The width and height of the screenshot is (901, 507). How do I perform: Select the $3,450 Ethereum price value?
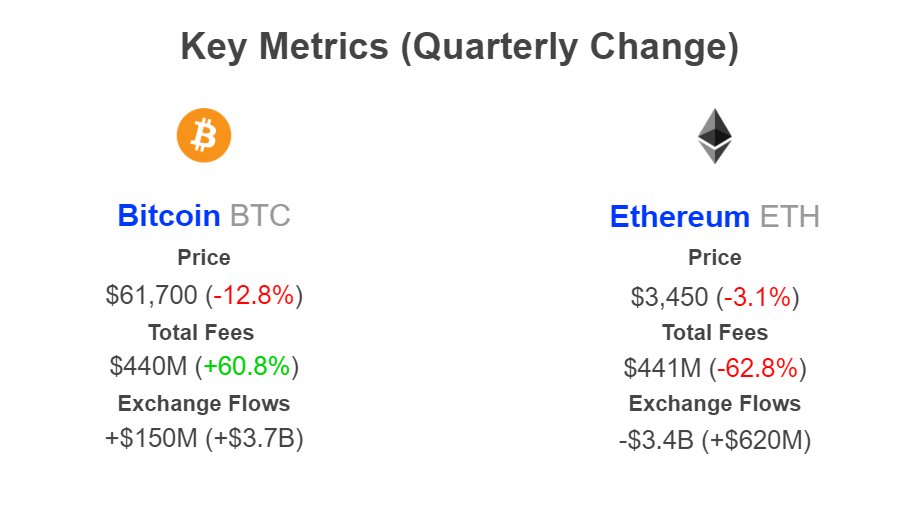[670, 297]
